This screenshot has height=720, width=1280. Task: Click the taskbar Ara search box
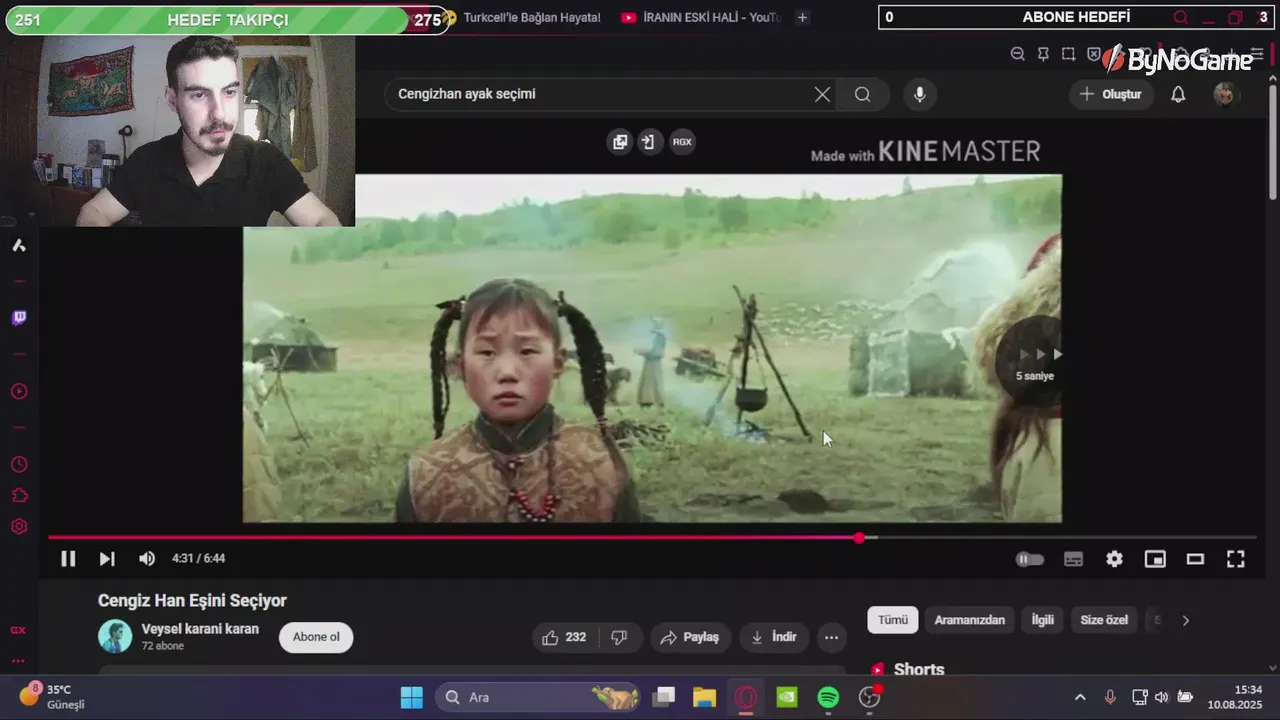[537, 697]
